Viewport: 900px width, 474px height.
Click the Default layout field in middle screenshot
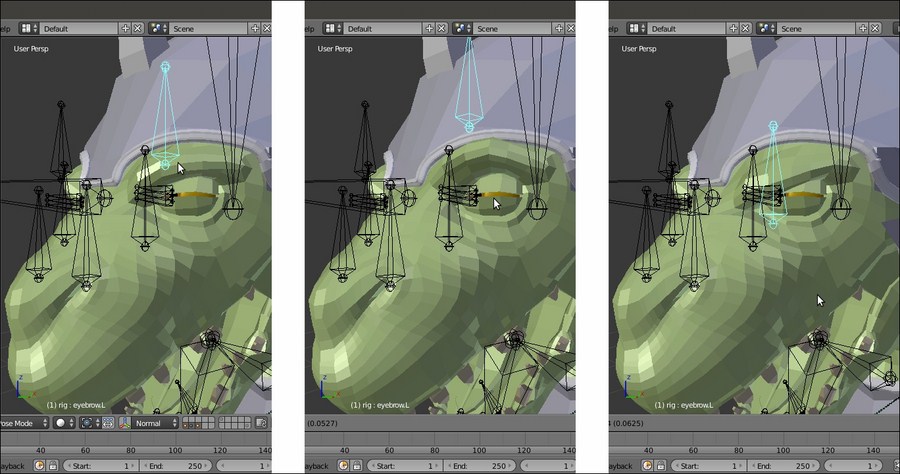tap(383, 28)
